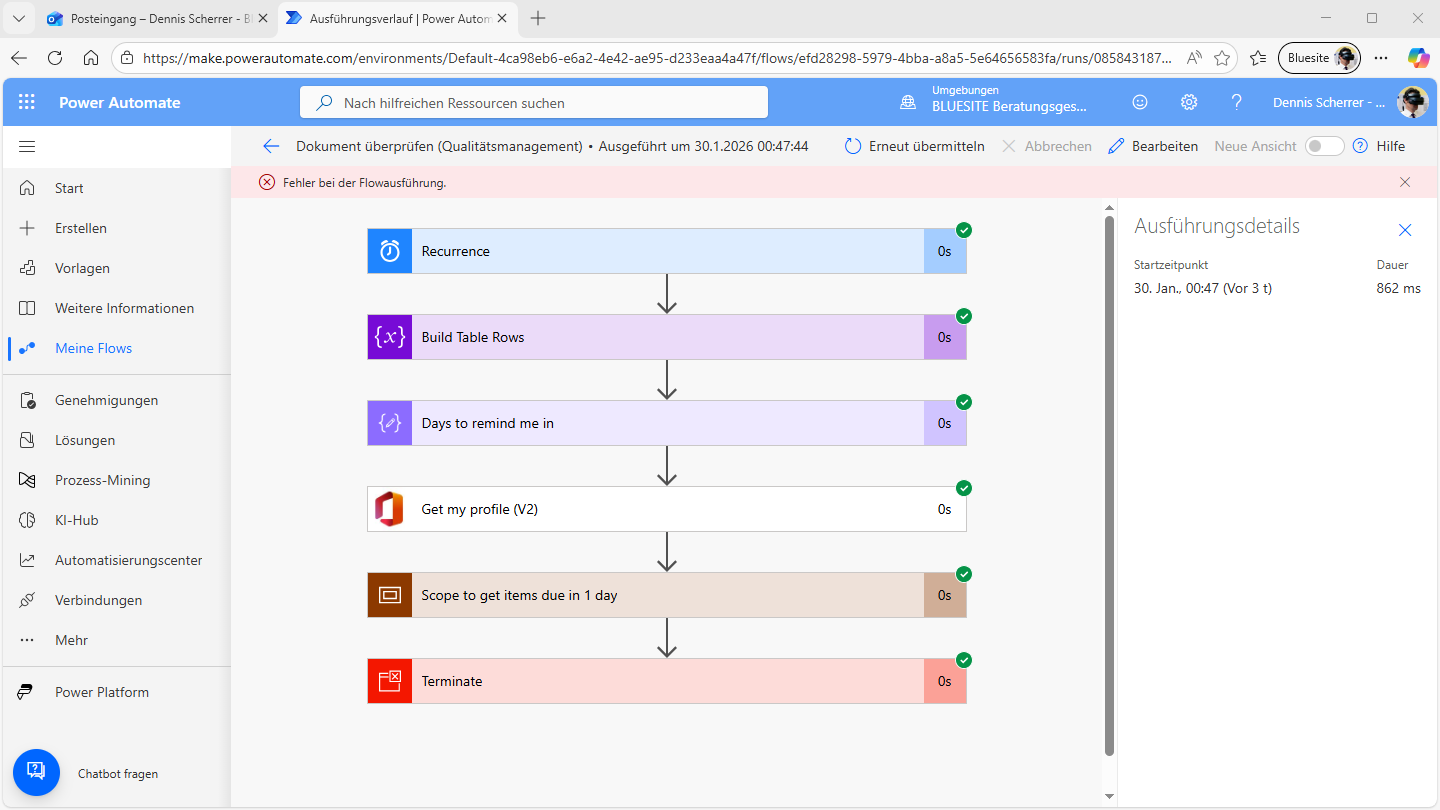Open the settings gear icon

coord(1188,102)
